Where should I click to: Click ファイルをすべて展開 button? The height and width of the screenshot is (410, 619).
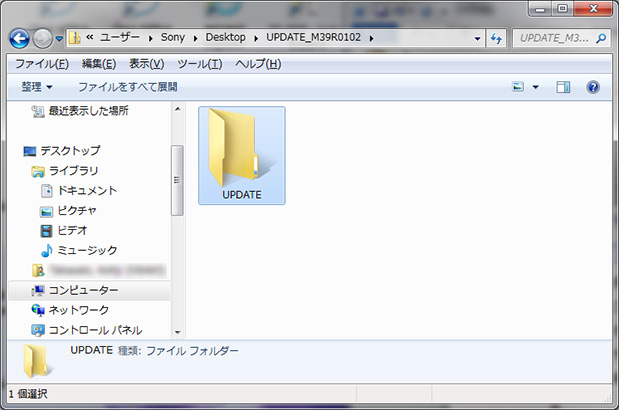[127, 87]
